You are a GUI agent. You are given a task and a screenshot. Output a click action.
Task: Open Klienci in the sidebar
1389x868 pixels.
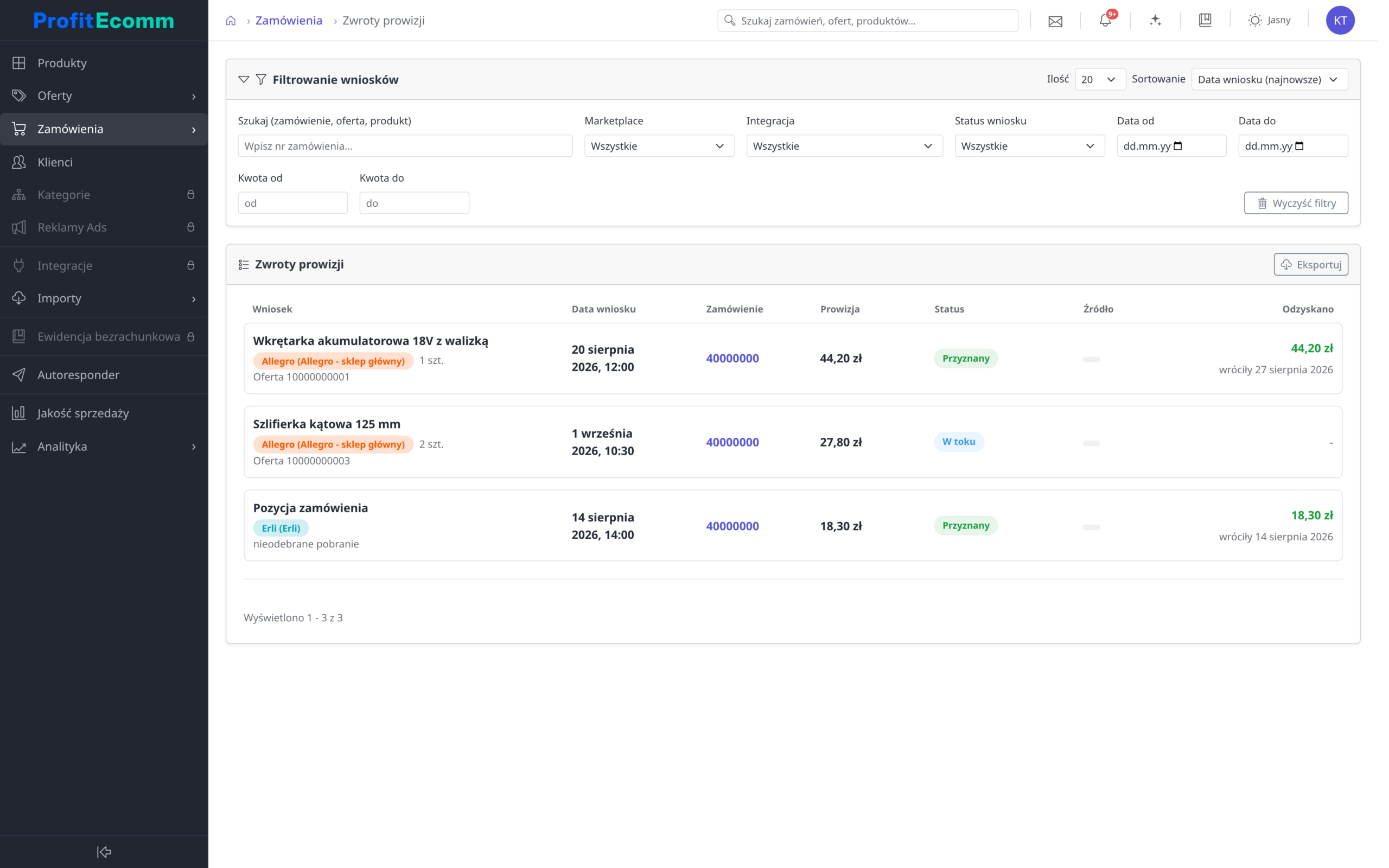[x=104, y=162]
